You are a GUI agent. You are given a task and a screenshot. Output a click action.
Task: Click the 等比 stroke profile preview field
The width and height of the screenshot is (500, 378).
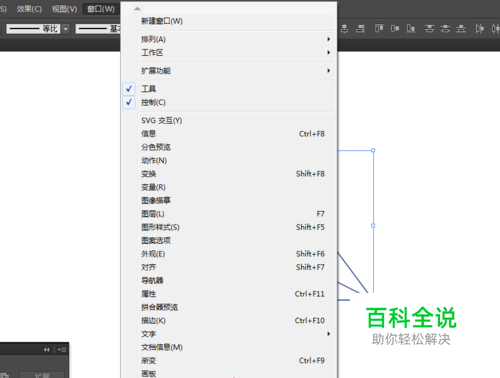pyautogui.click(x=34, y=29)
